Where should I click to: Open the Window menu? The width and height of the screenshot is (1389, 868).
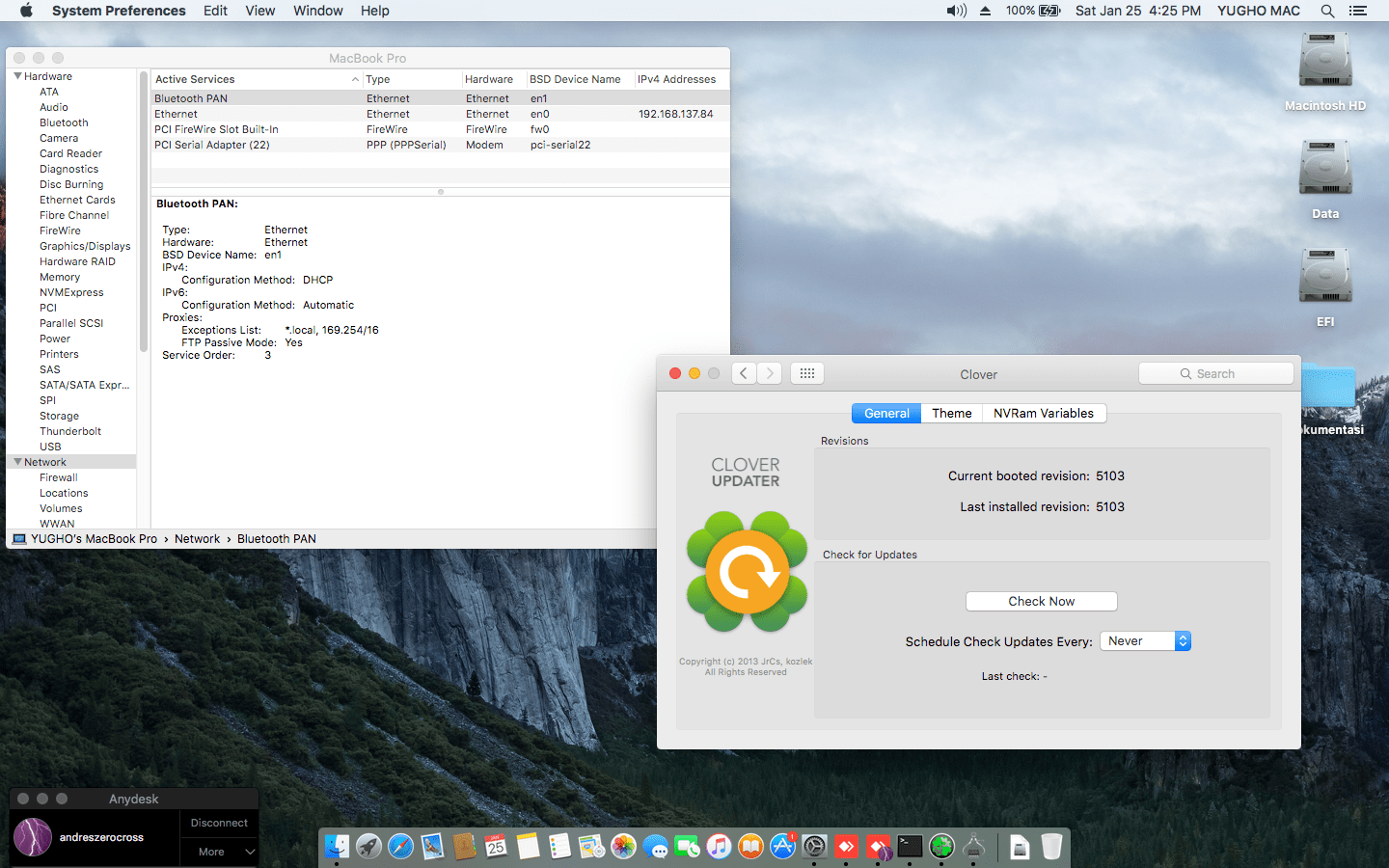pyautogui.click(x=318, y=11)
